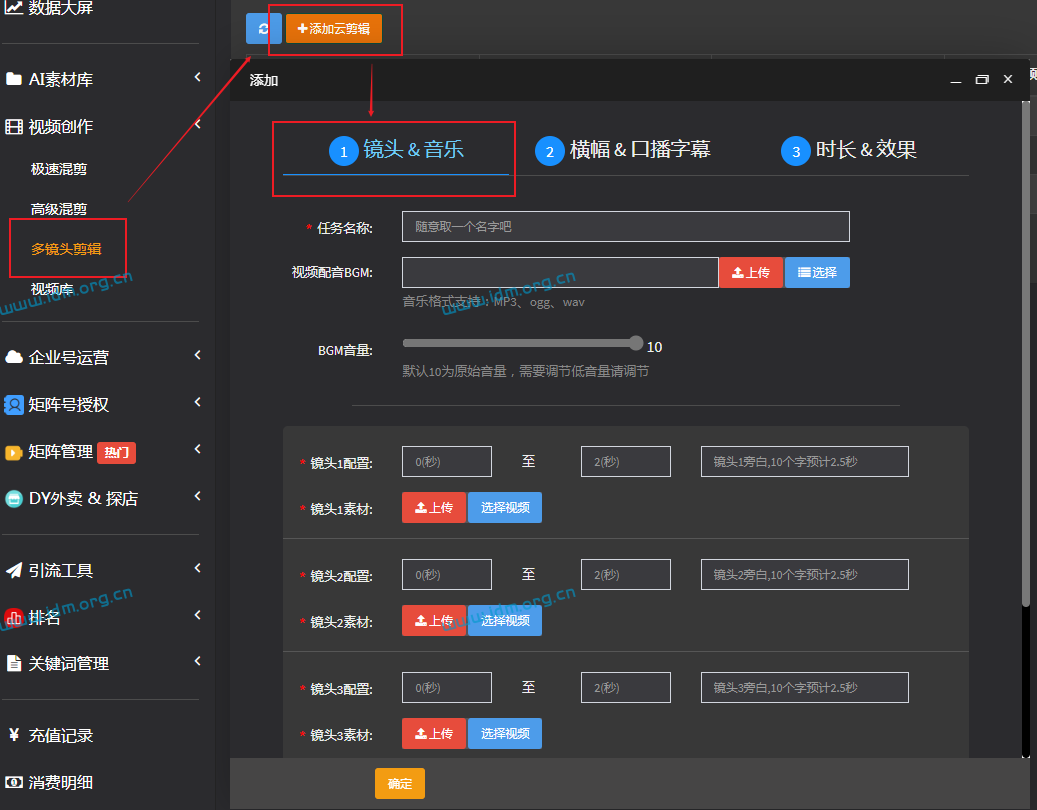Expand the 引流工具 chevron

pyautogui.click(x=198, y=568)
